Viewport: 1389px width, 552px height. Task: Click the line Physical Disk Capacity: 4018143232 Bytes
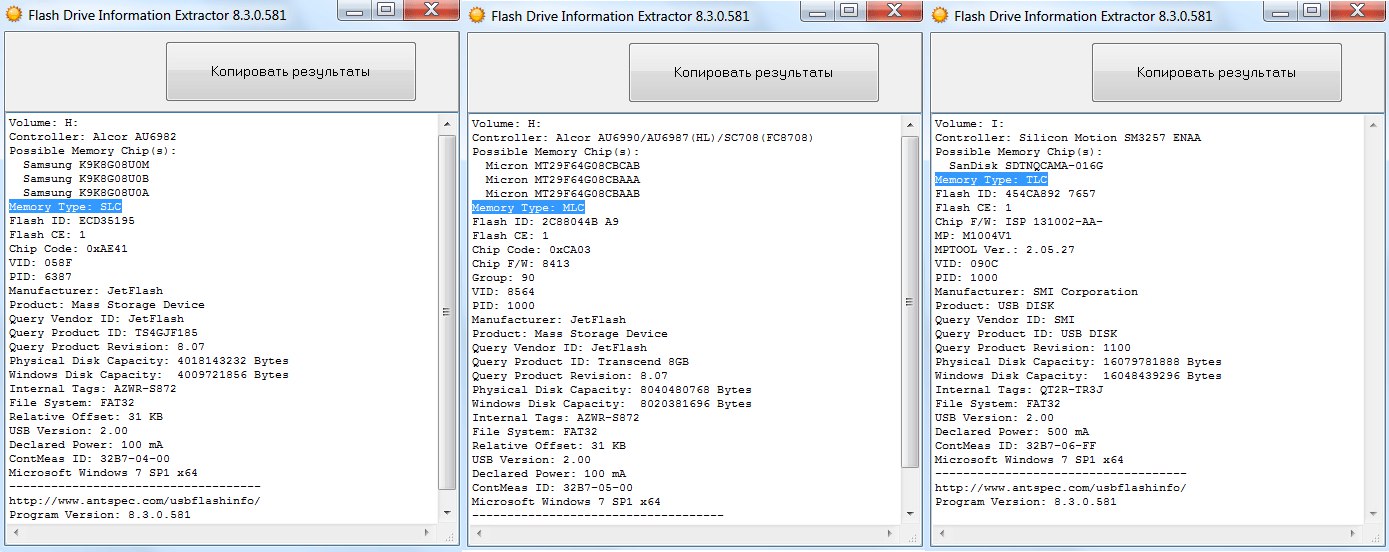[x=148, y=360]
